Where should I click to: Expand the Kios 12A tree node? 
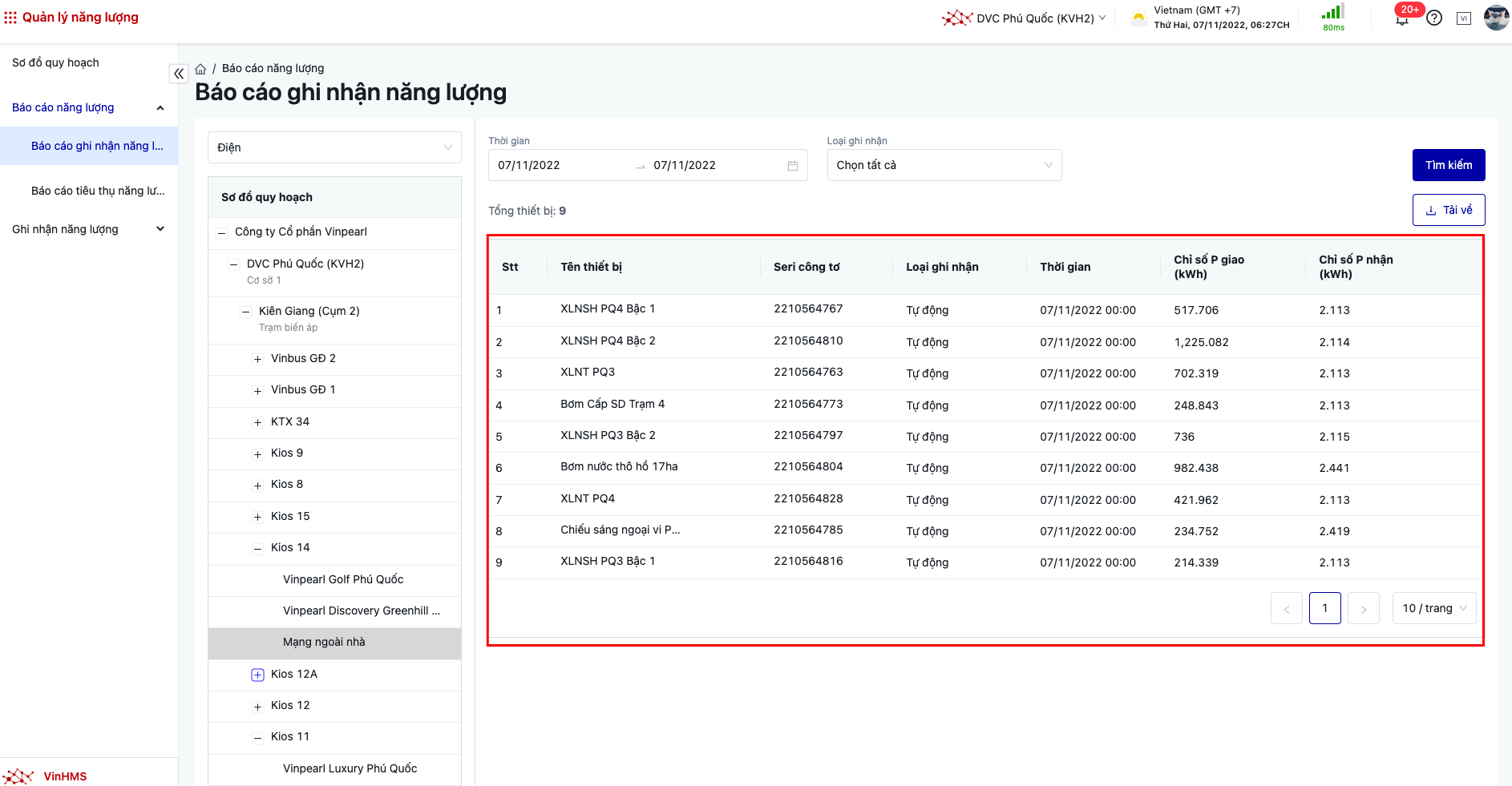point(257,675)
